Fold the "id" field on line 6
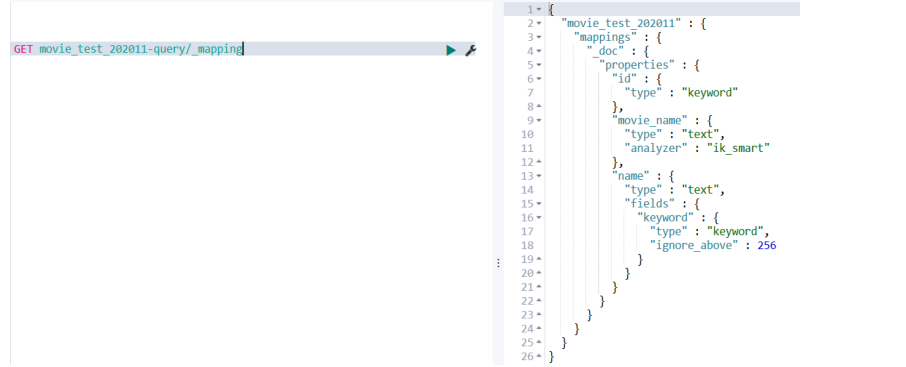 click(539, 79)
